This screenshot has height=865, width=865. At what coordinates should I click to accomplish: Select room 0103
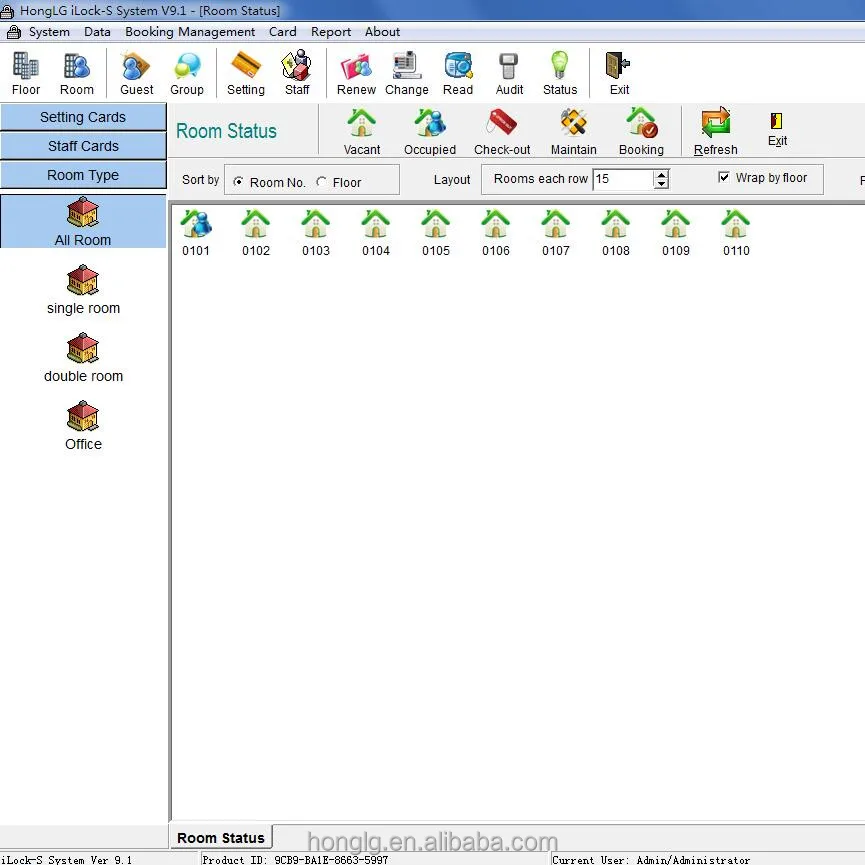tap(316, 233)
